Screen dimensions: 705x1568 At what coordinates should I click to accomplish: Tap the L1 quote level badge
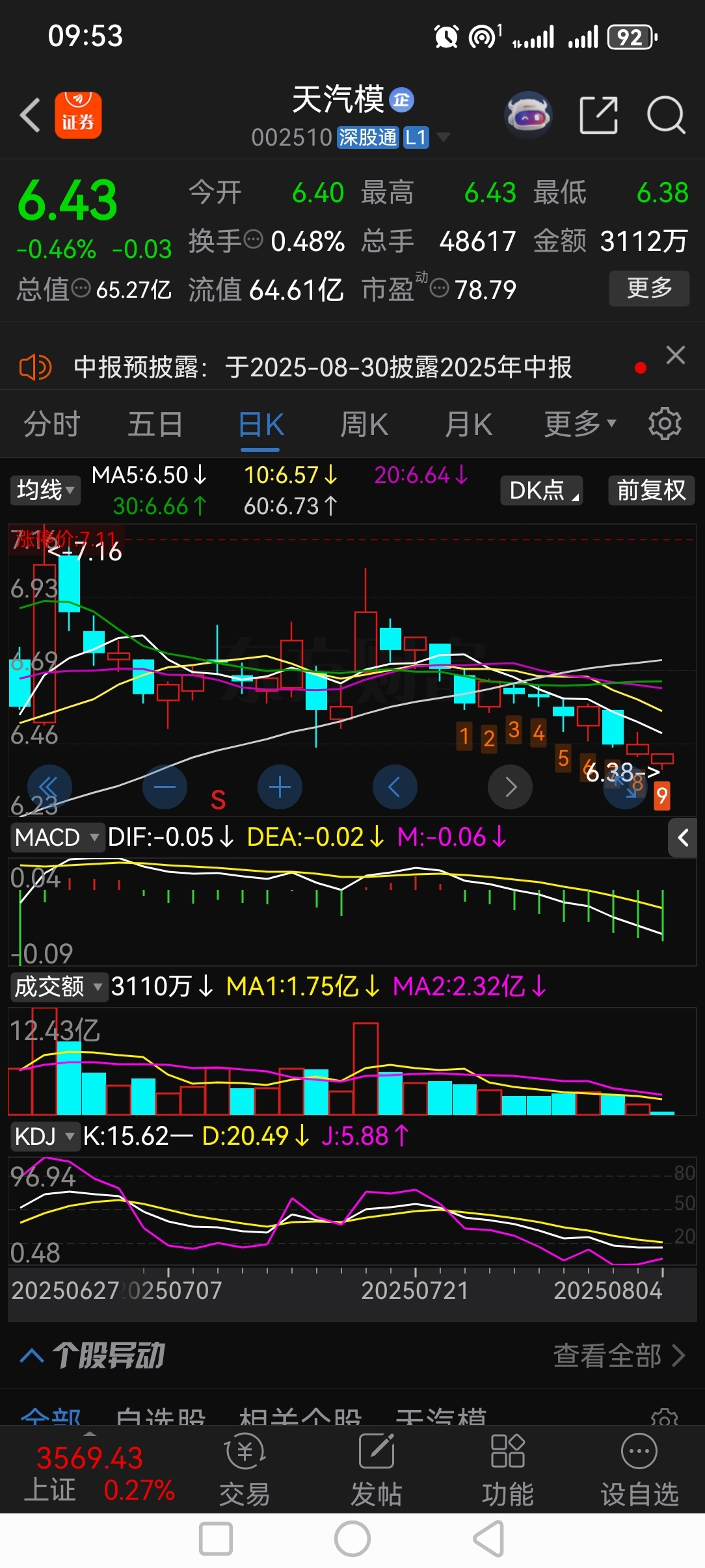tap(416, 137)
